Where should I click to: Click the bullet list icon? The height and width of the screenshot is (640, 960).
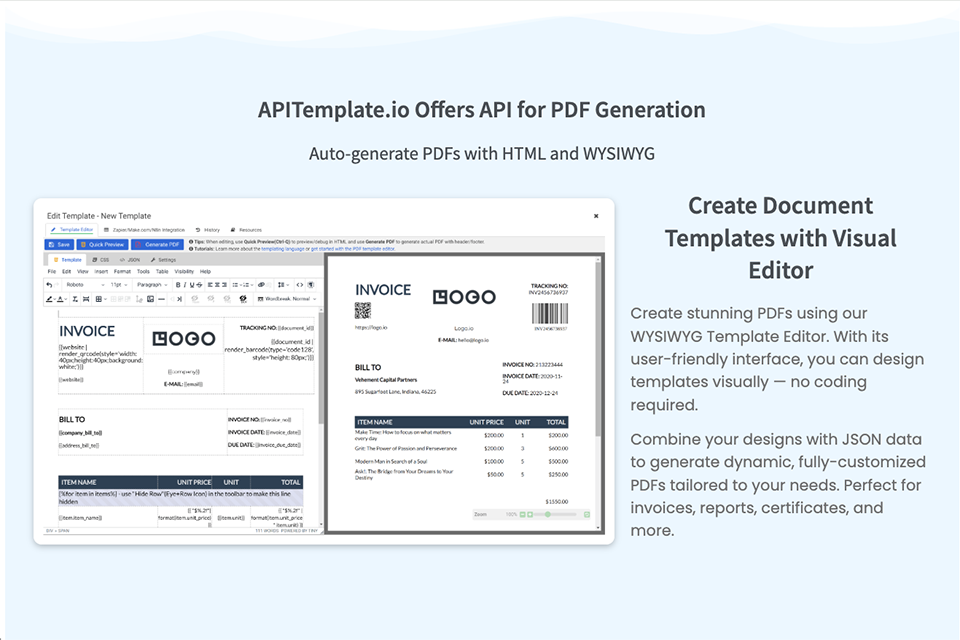tap(235, 285)
